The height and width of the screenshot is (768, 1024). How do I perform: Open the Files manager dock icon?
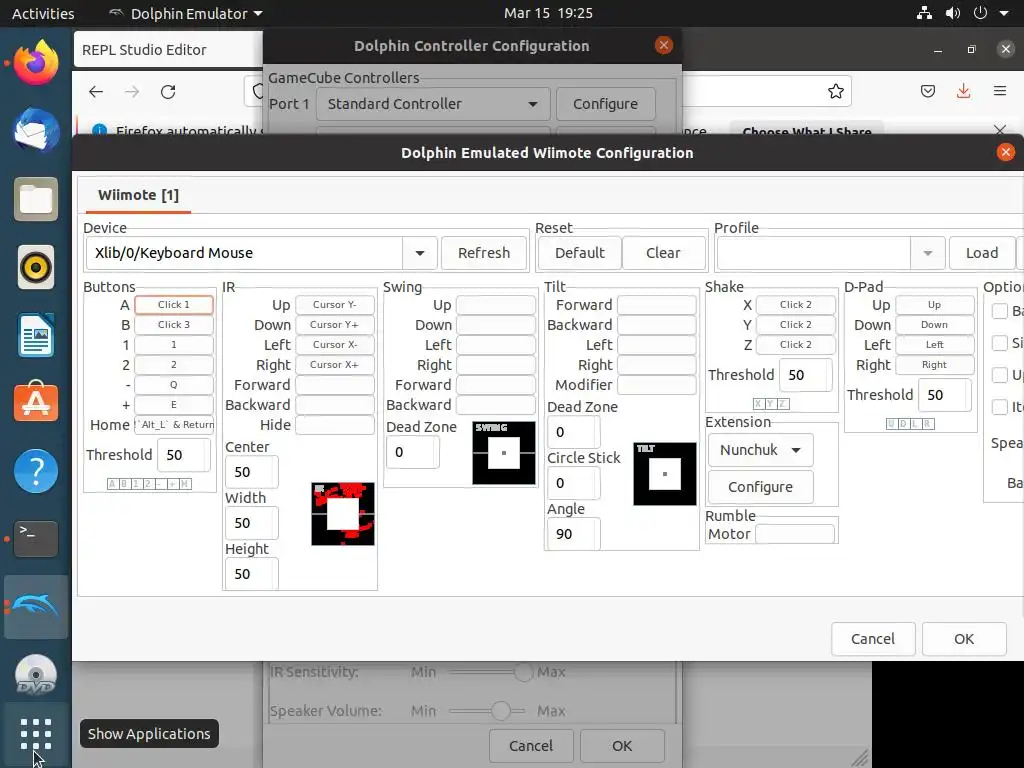click(x=36, y=199)
